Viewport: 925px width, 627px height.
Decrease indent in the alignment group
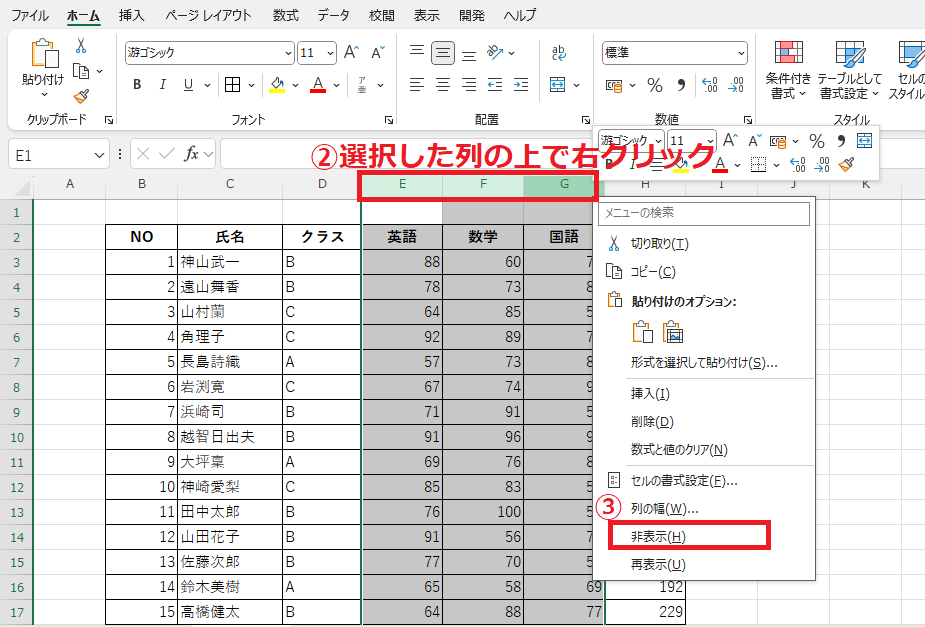495,85
